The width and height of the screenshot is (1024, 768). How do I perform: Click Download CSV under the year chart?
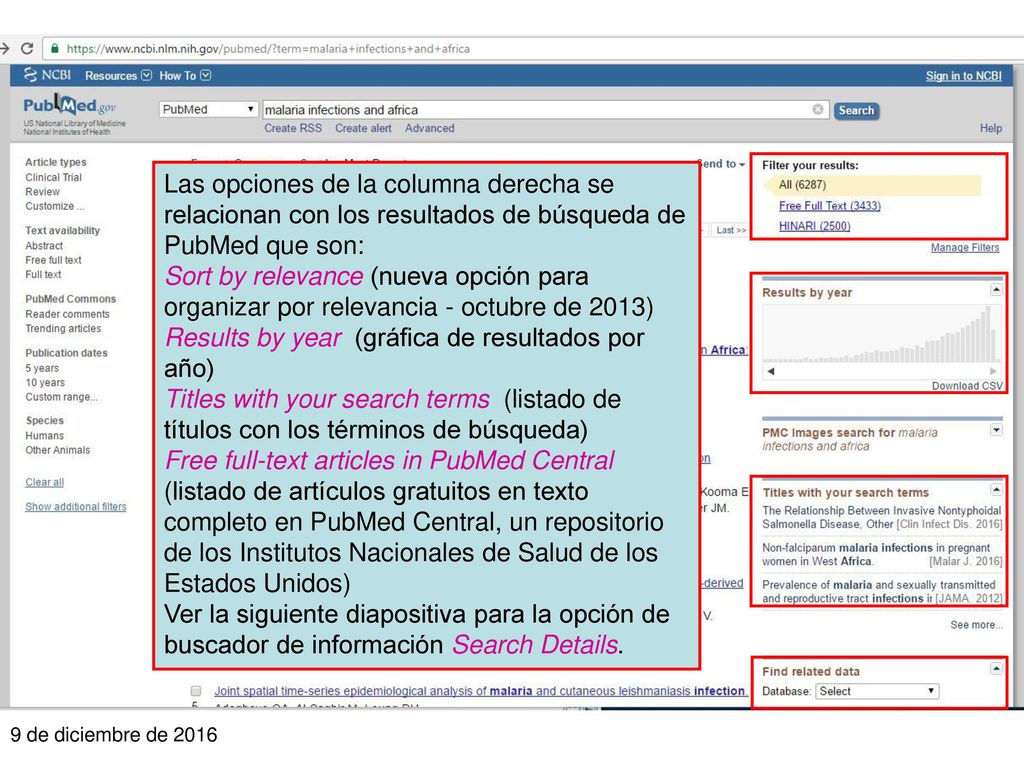967,386
